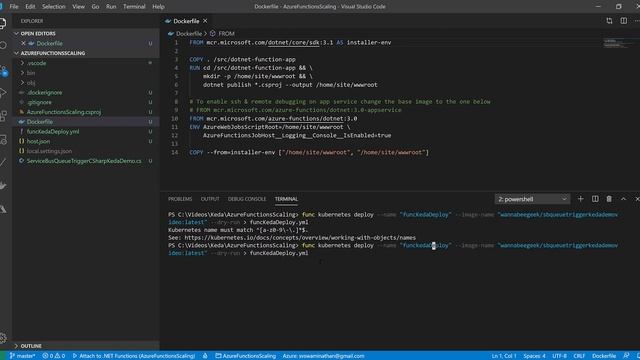Open the Explorer view in activity bar
Image resolution: width=640 pixels, height=360 pixels.
click(3, 23)
